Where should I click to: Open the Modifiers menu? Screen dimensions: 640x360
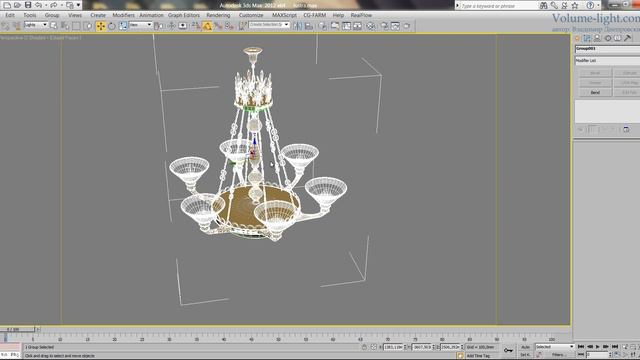[123, 15]
